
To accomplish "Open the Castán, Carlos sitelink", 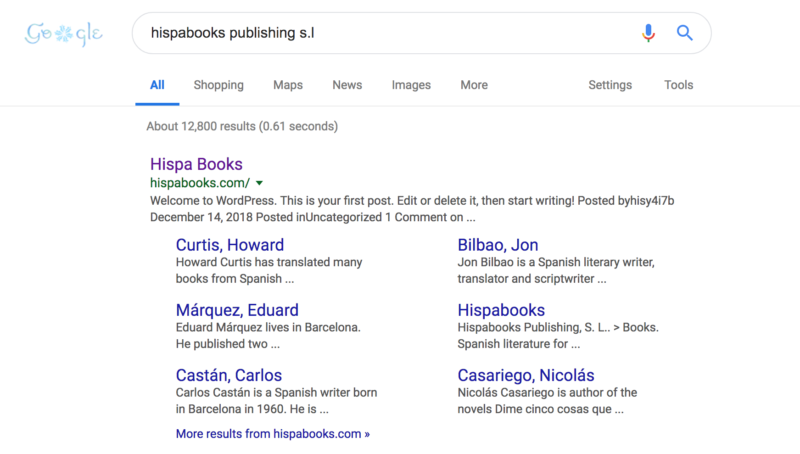I will pos(229,375).
